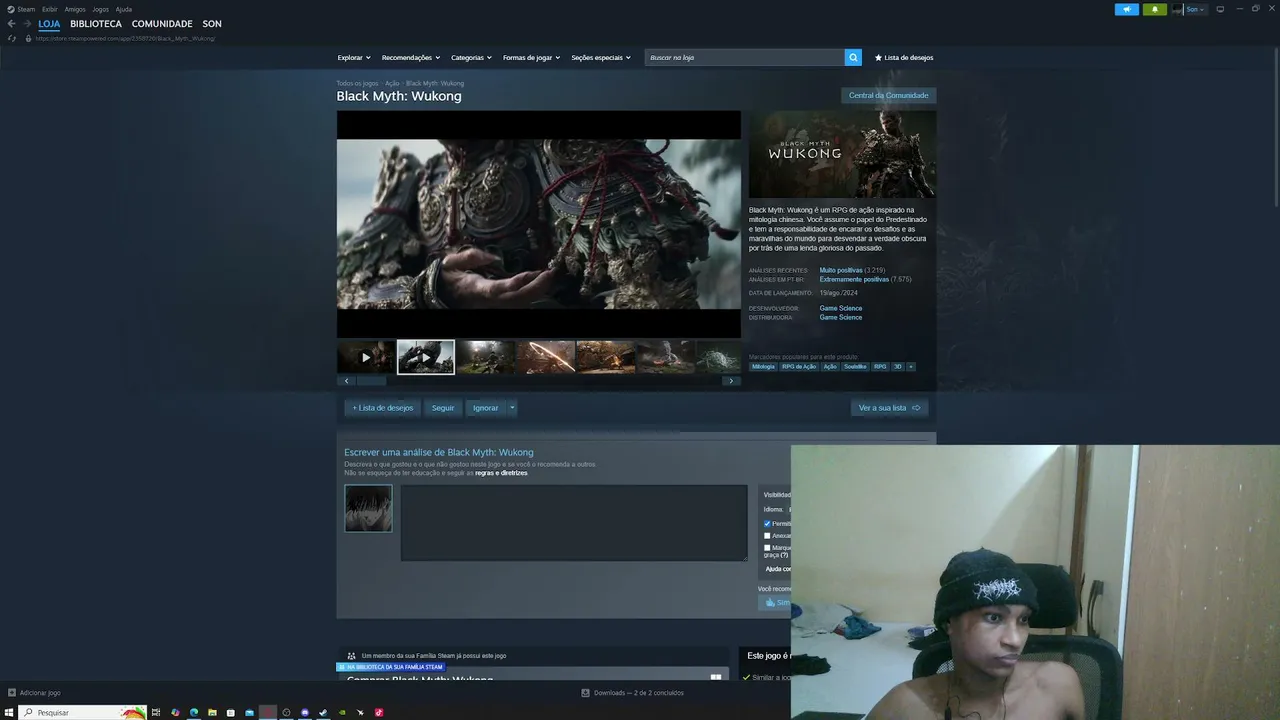The height and width of the screenshot is (720, 1280).
Task: Go back with the navigation back arrow
Action: pos(12,24)
